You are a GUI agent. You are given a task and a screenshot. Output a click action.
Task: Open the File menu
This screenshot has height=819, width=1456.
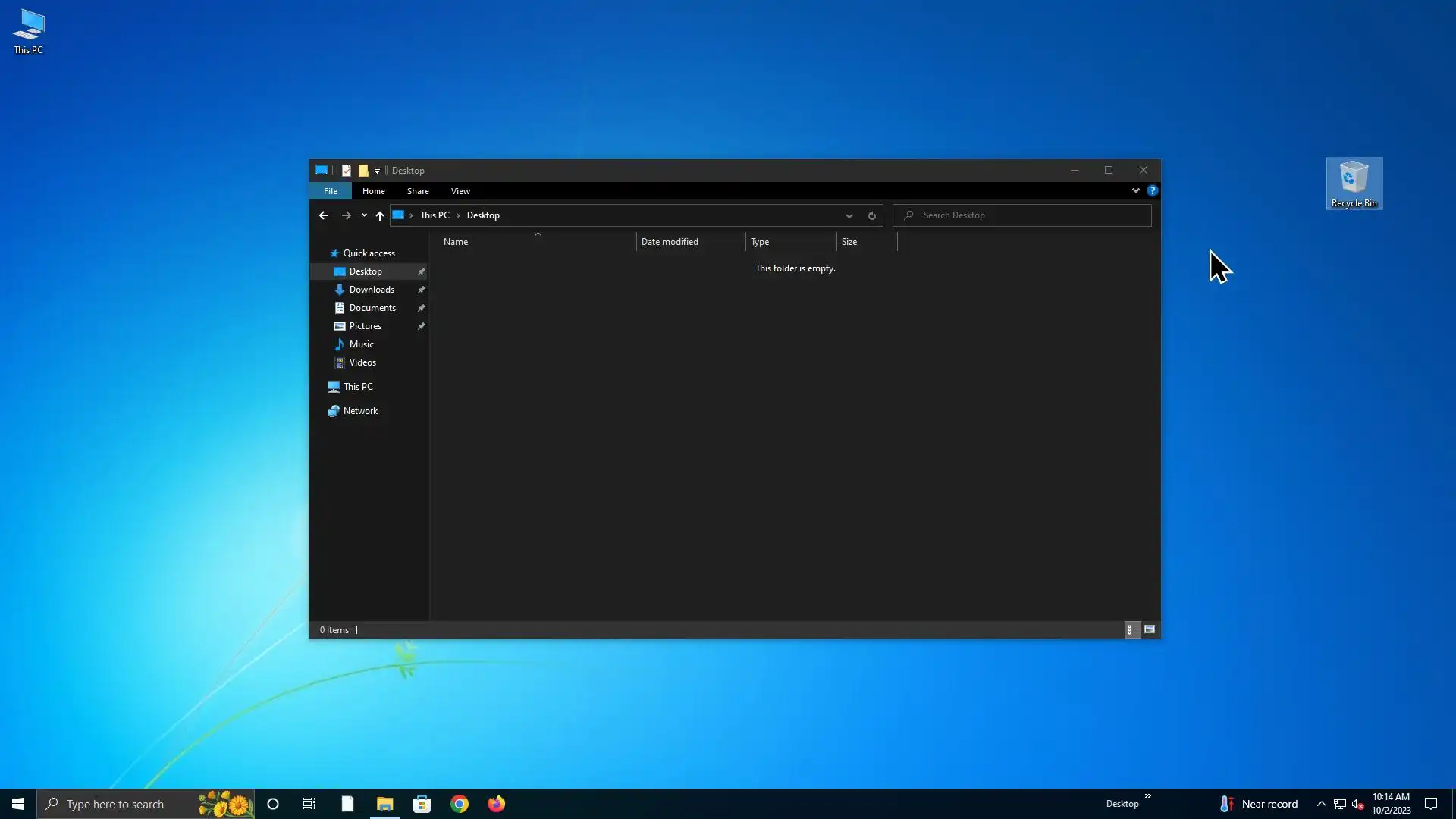click(x=331, y=191)
